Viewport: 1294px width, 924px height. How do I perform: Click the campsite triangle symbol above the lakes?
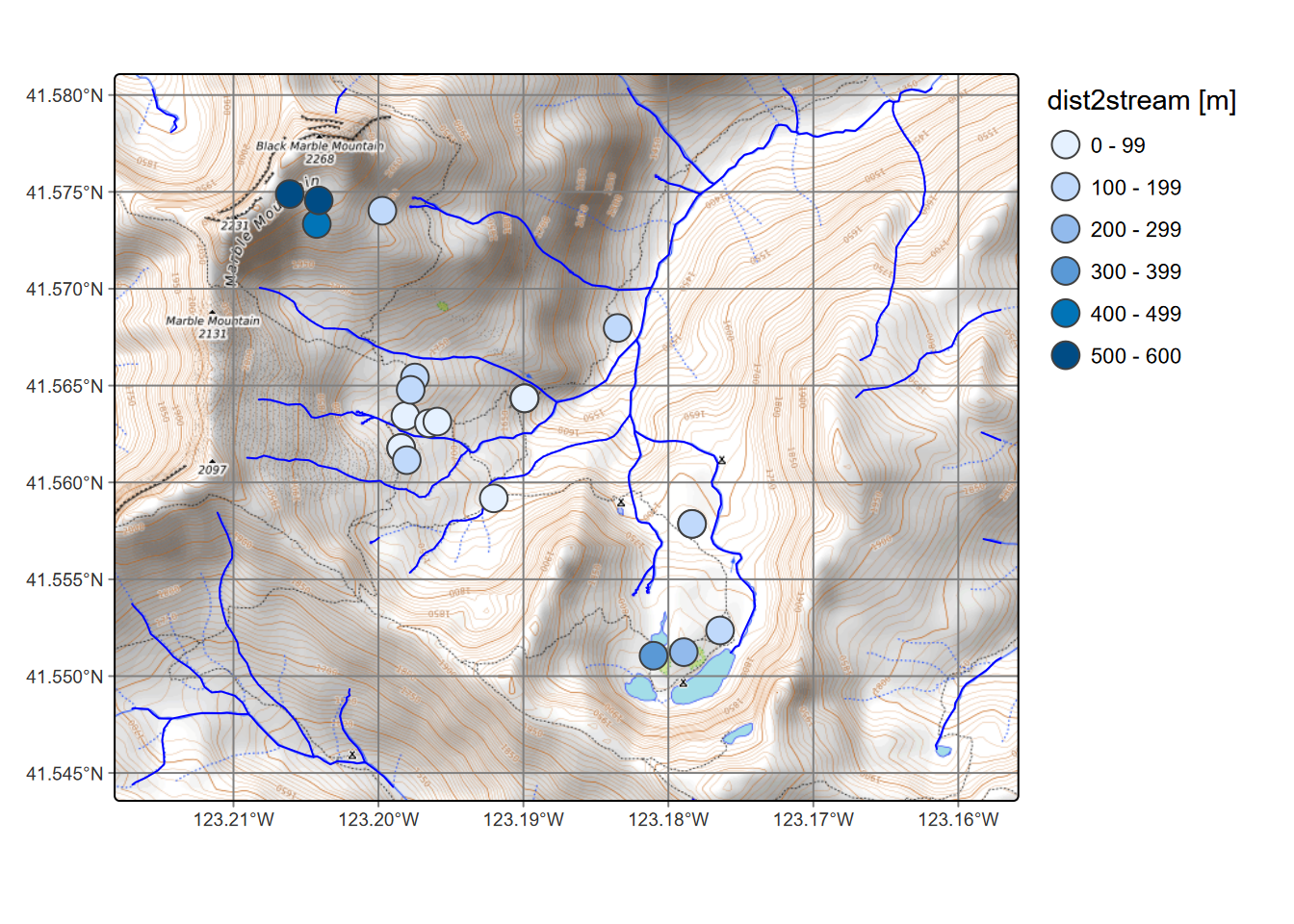coord(684,680)
